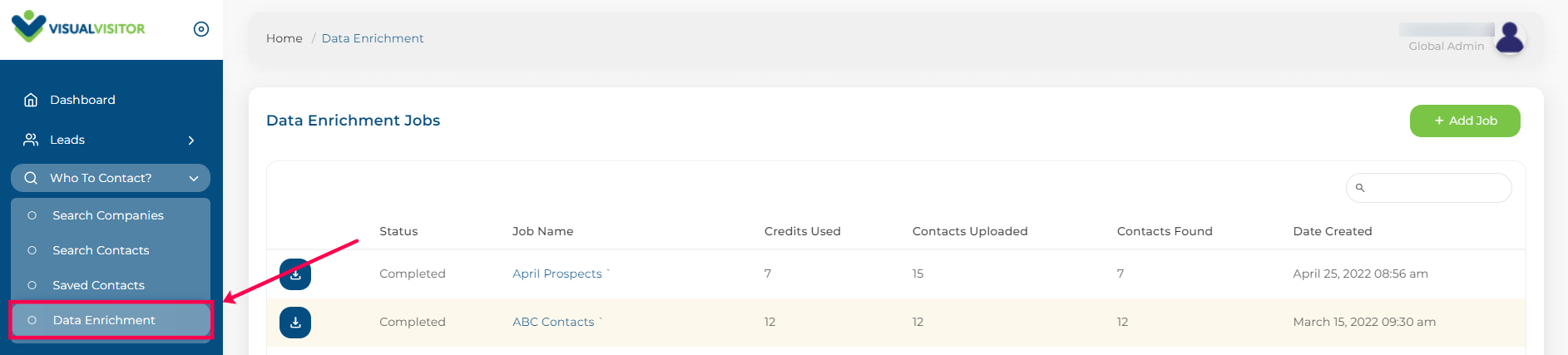Expand the Leads submenu chevron

click(191, 141)
